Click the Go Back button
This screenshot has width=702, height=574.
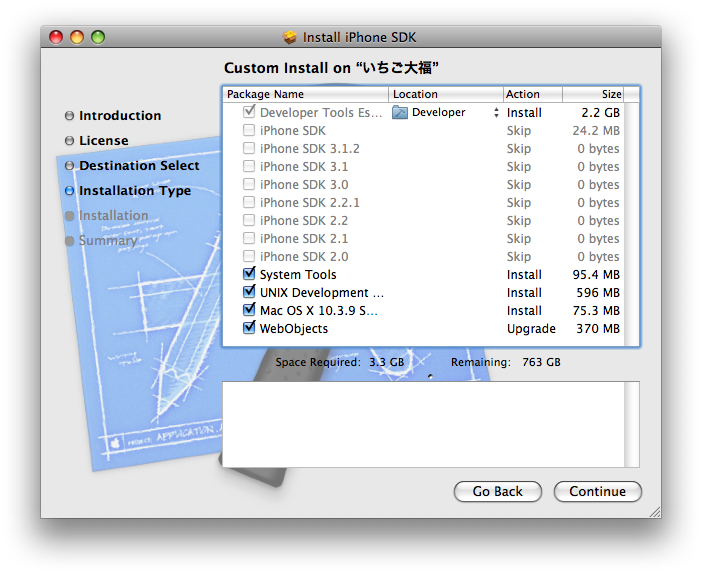tap(497, 491)
